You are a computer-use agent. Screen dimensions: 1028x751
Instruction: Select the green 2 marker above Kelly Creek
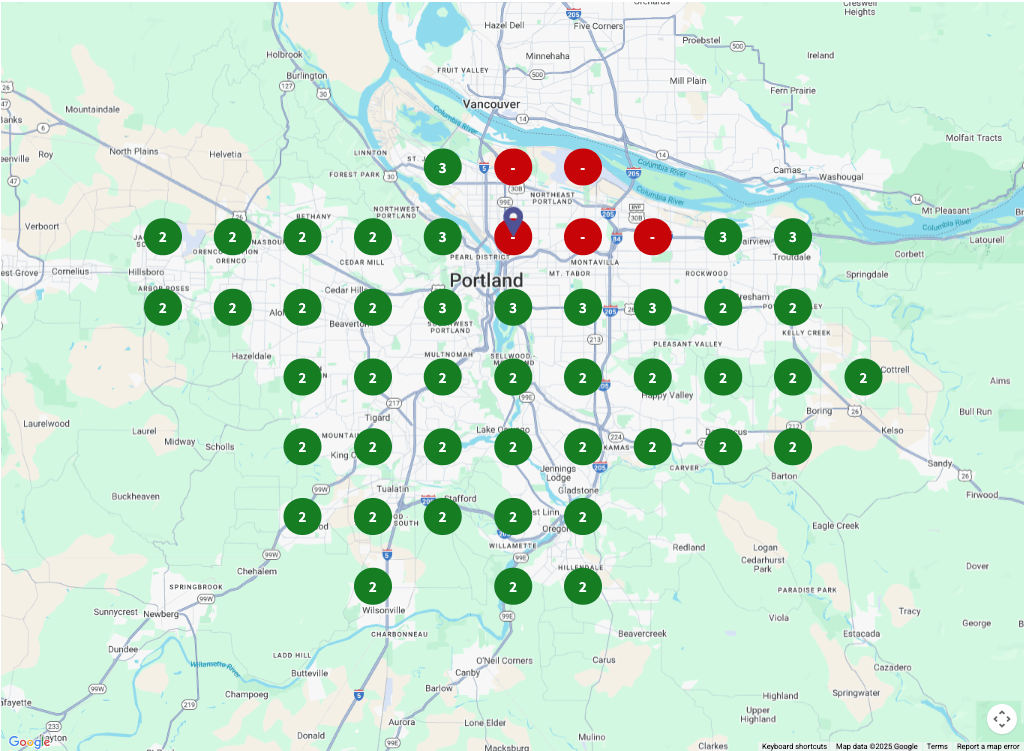point(793,308)
